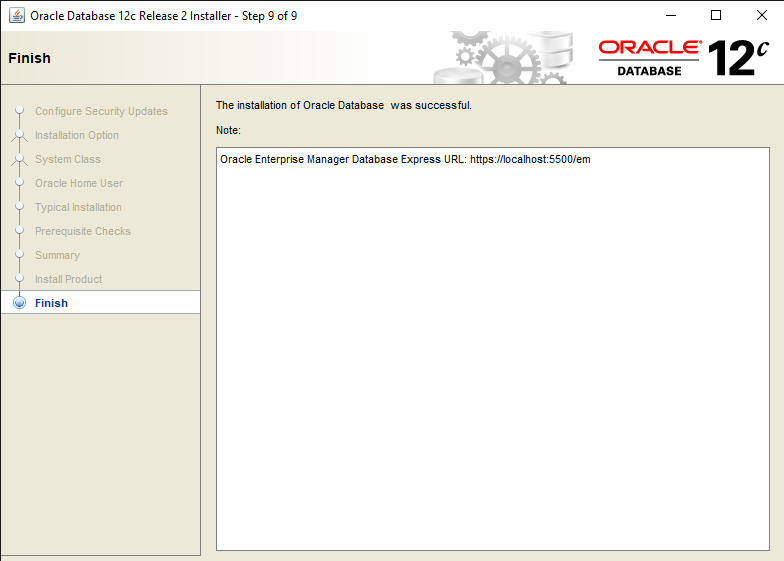Maximize the installer window
The width and height of the screenshot is (784, 561).
click(716, 16)
